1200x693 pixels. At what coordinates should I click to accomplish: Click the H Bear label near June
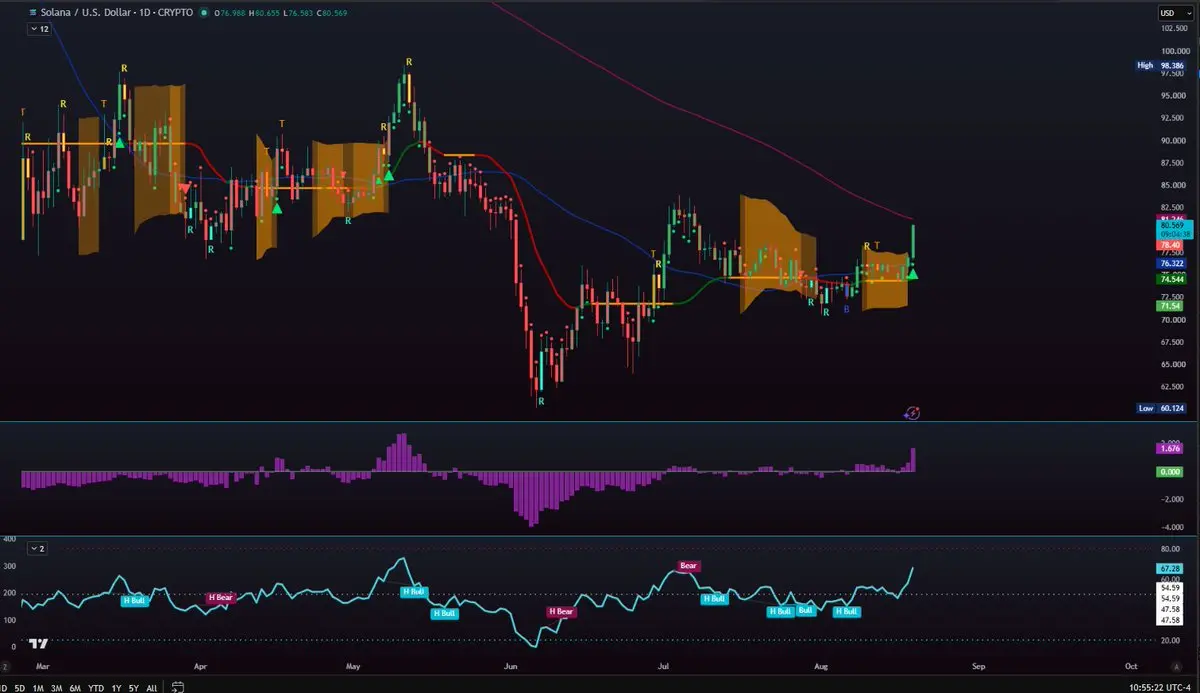[561, 611]
